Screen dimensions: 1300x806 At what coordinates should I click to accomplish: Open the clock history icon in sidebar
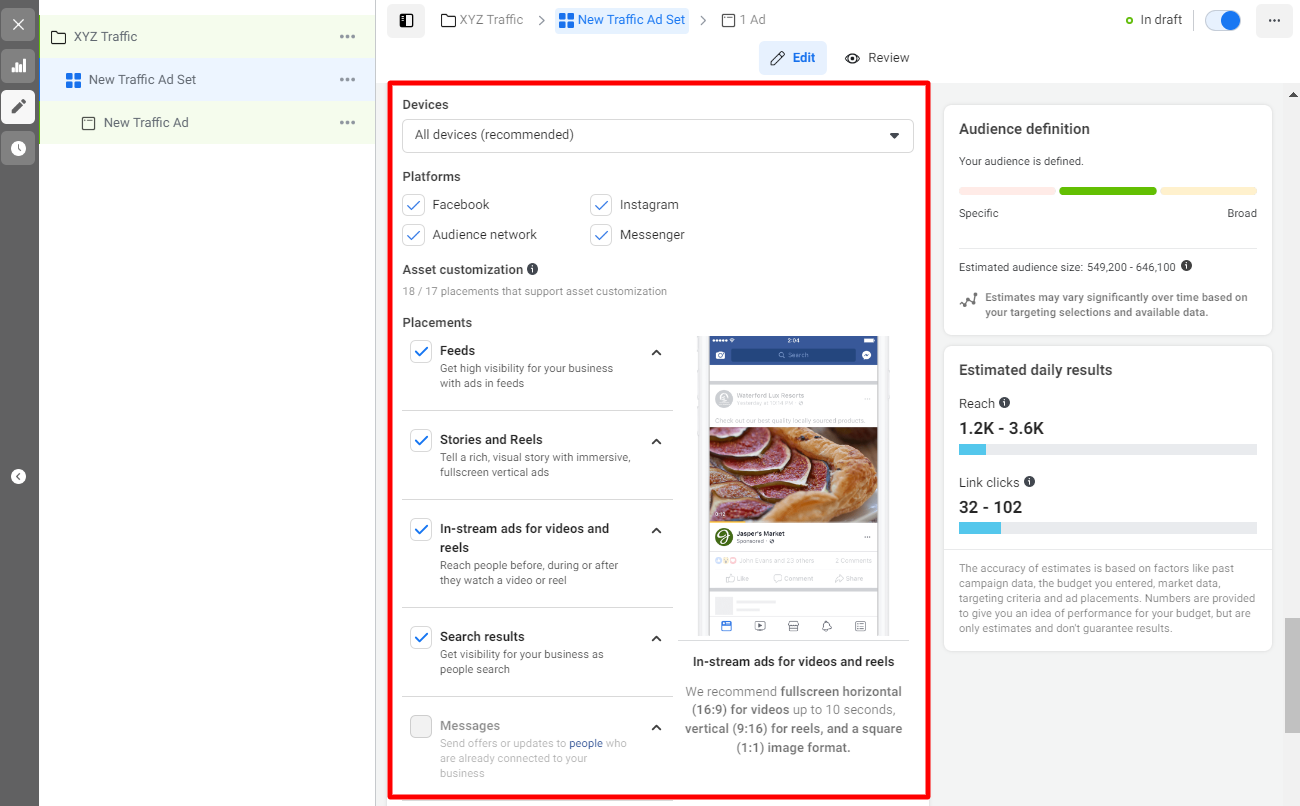tap(18, 148)
